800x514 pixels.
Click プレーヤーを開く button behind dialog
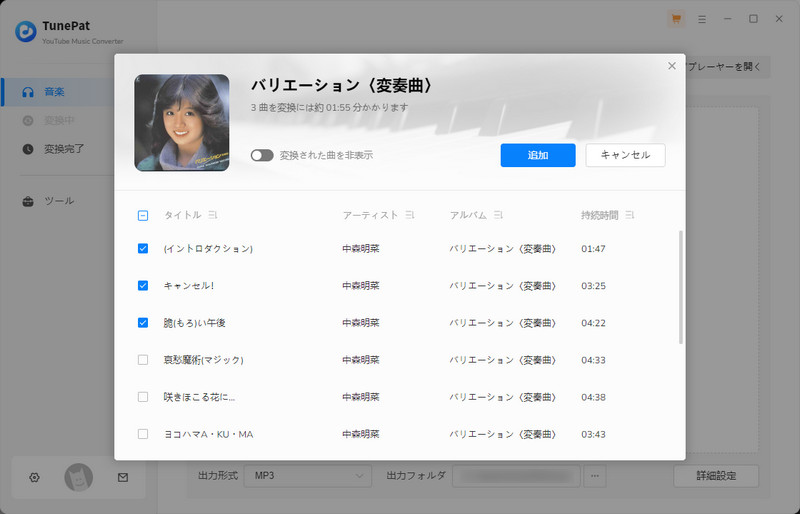728,67
